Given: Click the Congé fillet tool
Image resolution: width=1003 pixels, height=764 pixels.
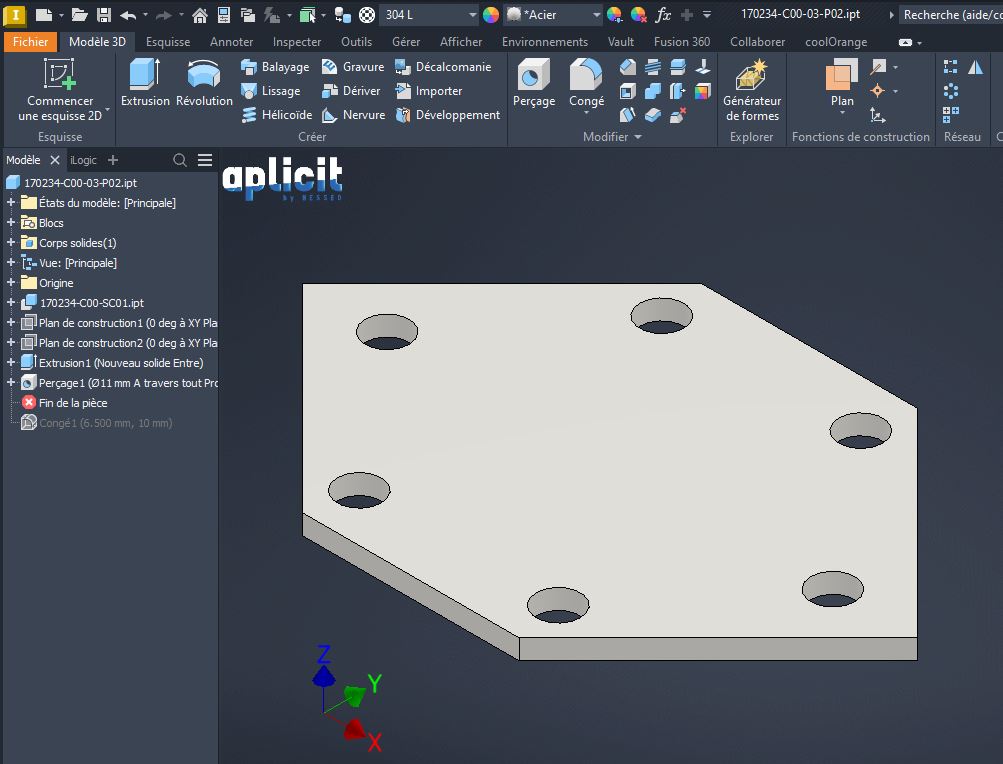Looking at the screenshot, I should click(x=586, y=82).
